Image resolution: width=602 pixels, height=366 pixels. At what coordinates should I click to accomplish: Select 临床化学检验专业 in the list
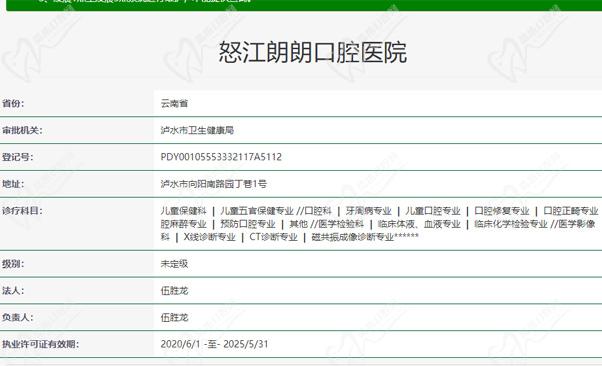(x=511, y=224)
